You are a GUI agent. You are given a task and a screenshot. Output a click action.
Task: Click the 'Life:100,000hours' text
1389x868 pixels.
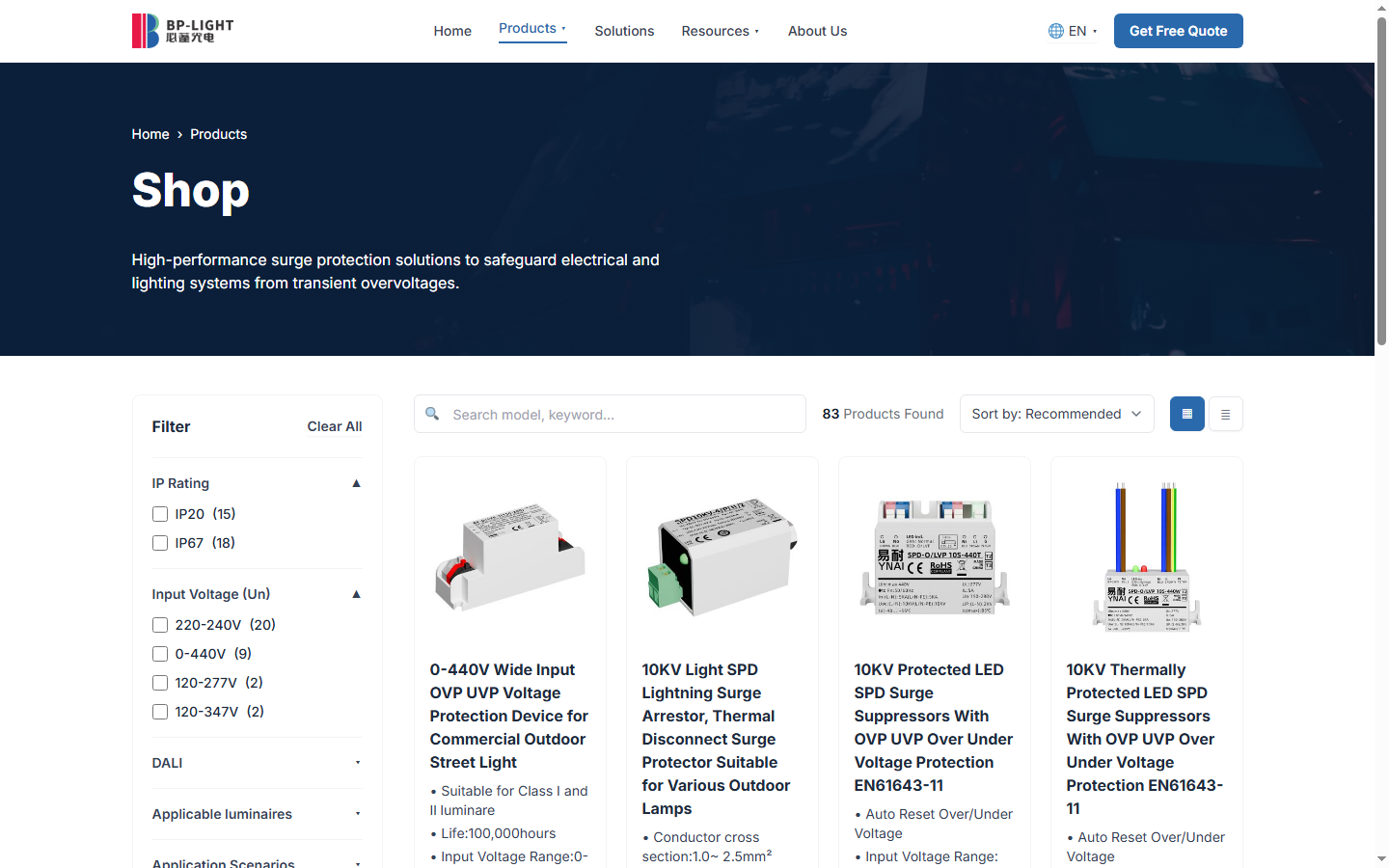point(493,833)
